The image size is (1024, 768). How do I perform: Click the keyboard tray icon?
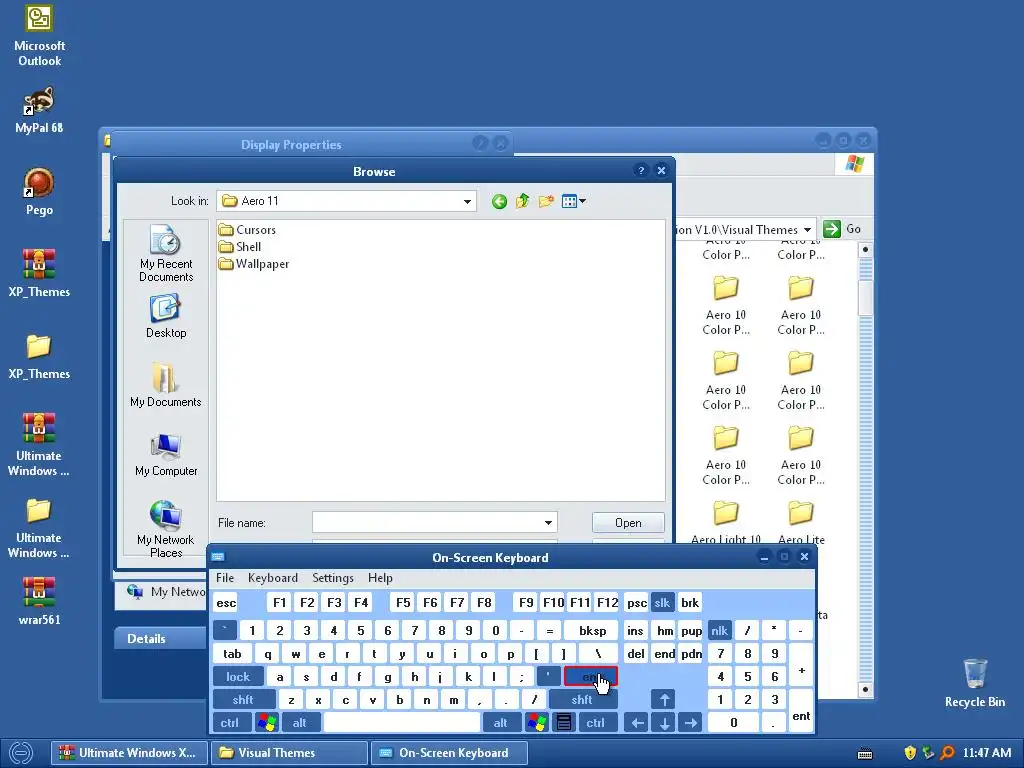865,754
